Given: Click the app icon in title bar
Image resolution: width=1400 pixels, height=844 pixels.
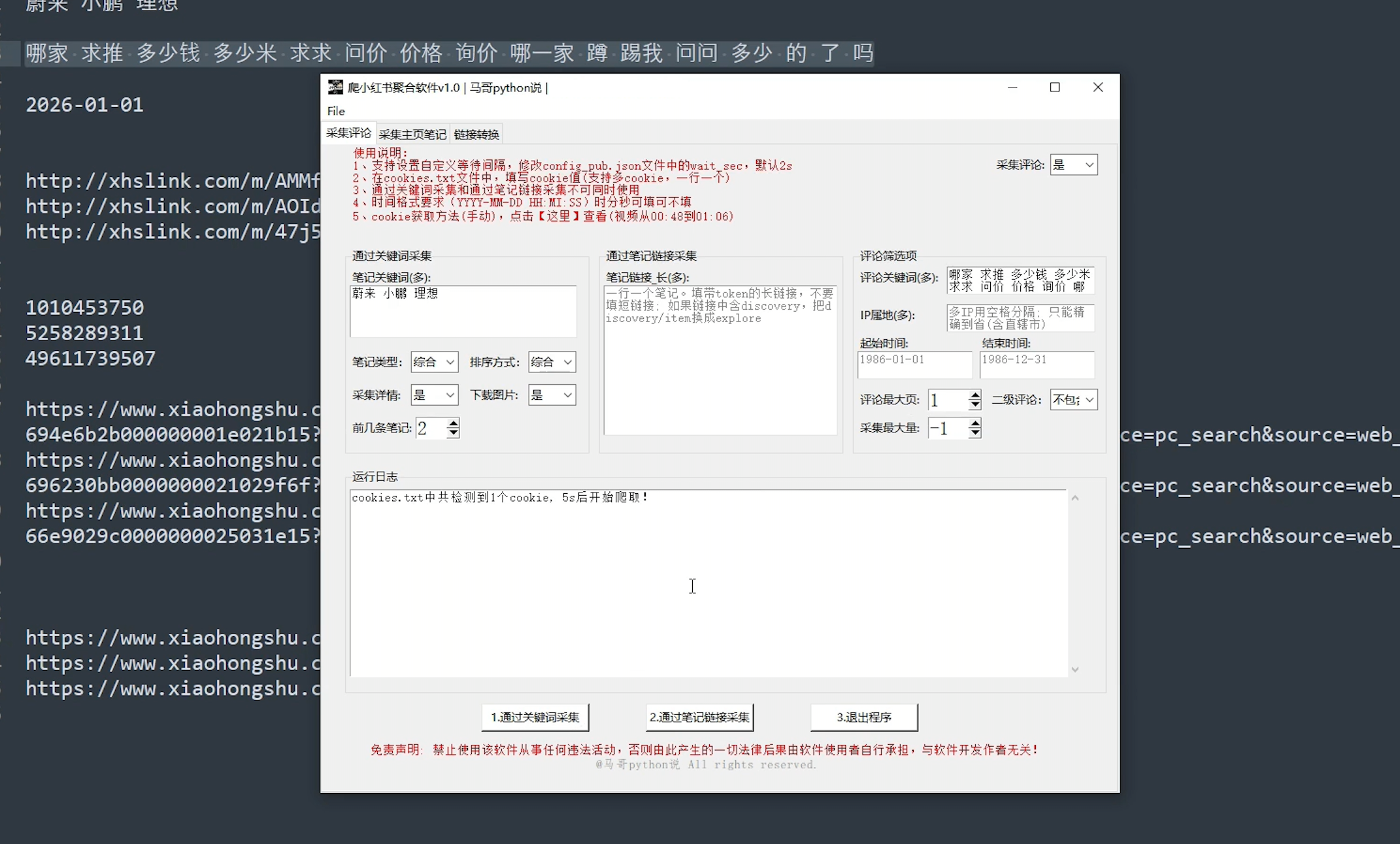Looking at the screenshot, I should (335, 87).
